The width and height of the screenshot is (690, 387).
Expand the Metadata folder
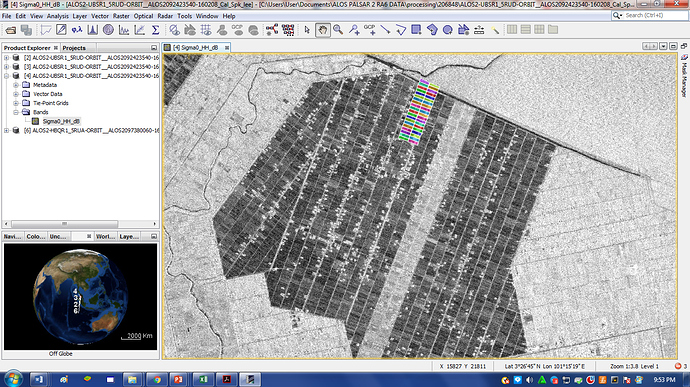point(16,85)
